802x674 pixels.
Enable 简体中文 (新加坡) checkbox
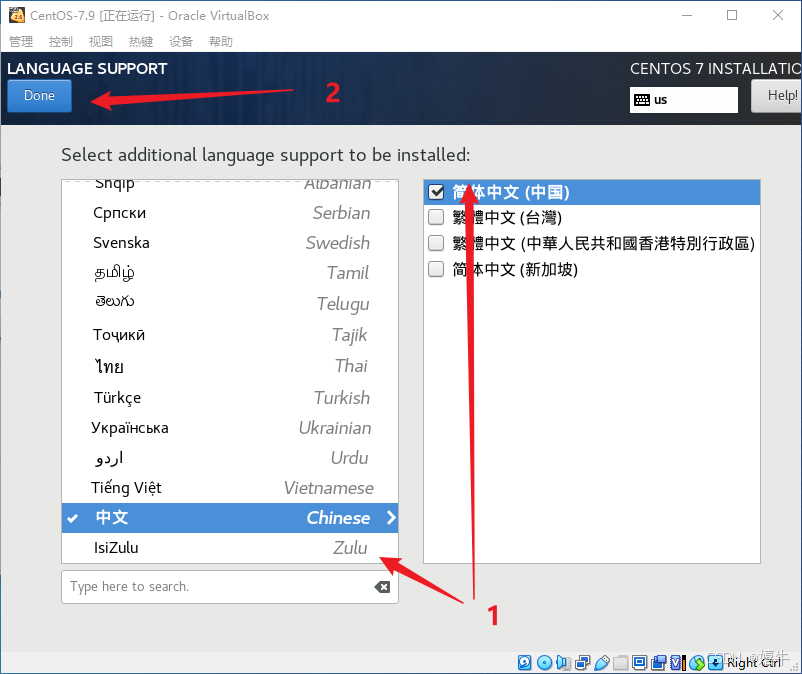pos(436,268)
